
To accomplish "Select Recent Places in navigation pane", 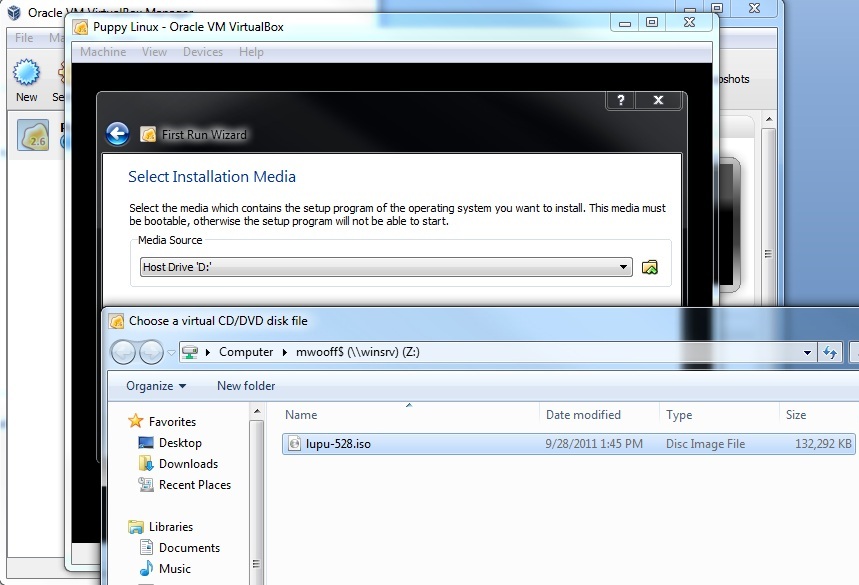I will [195, 485].
